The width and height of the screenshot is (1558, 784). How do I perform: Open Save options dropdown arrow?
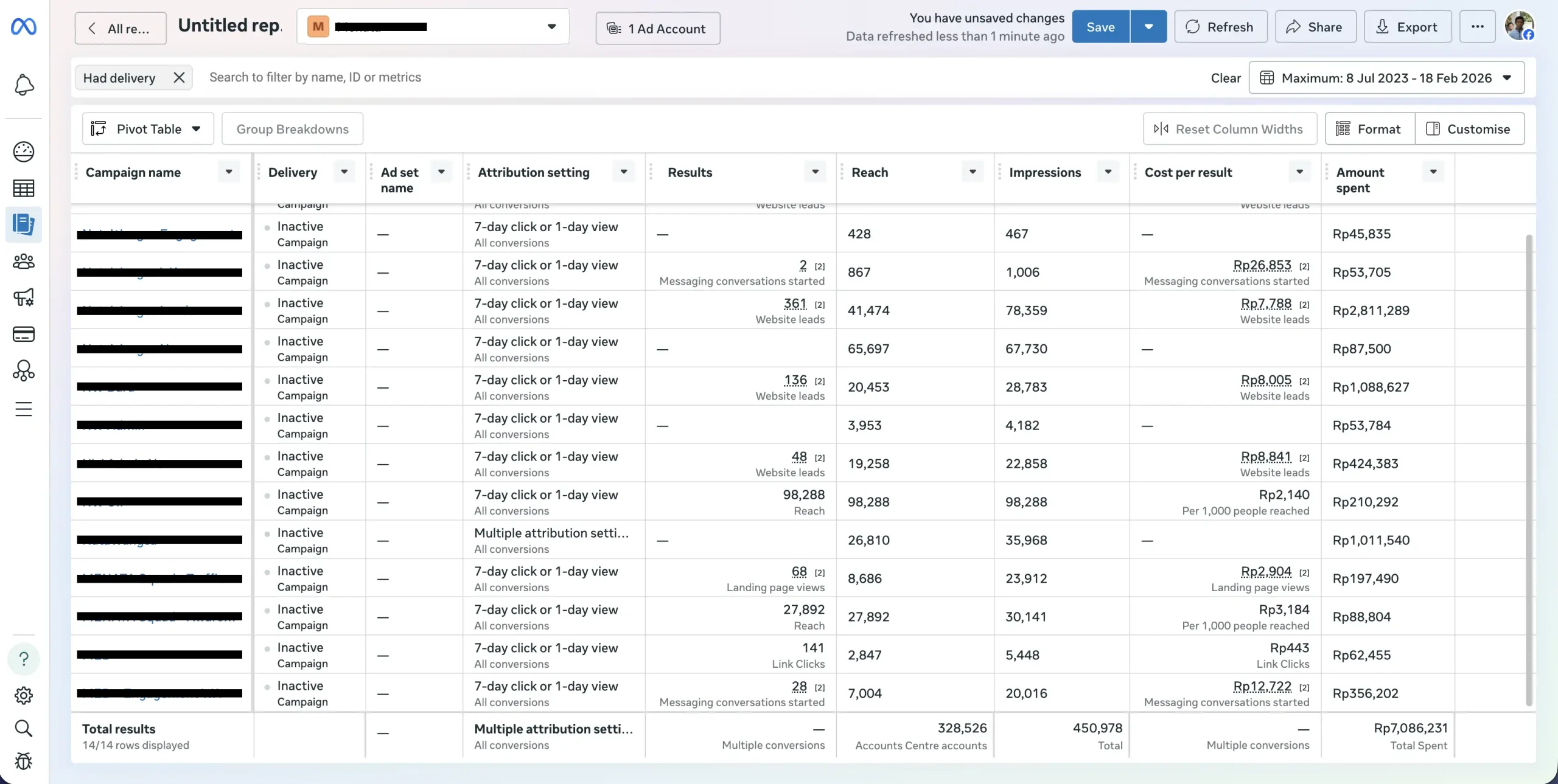[x=1148, y=27]
